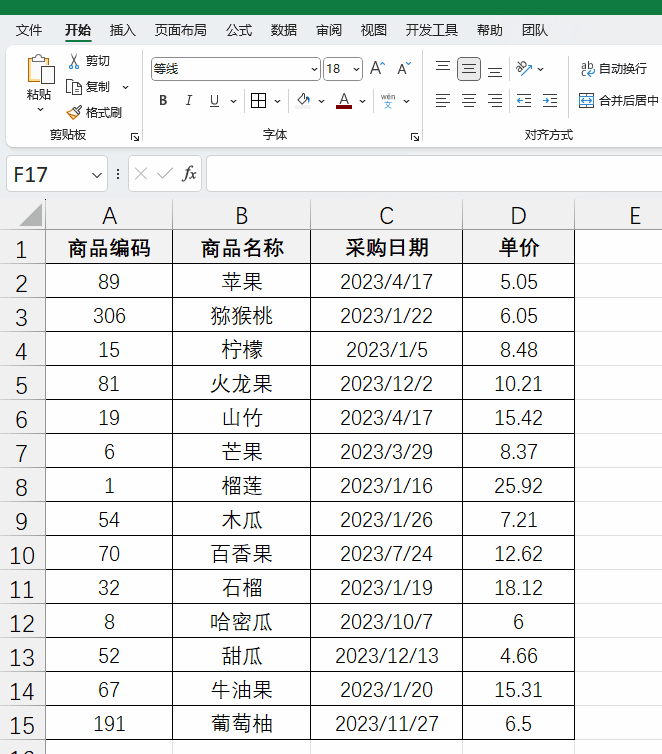Select the header cell 商品编码

(x=109, y=247)
